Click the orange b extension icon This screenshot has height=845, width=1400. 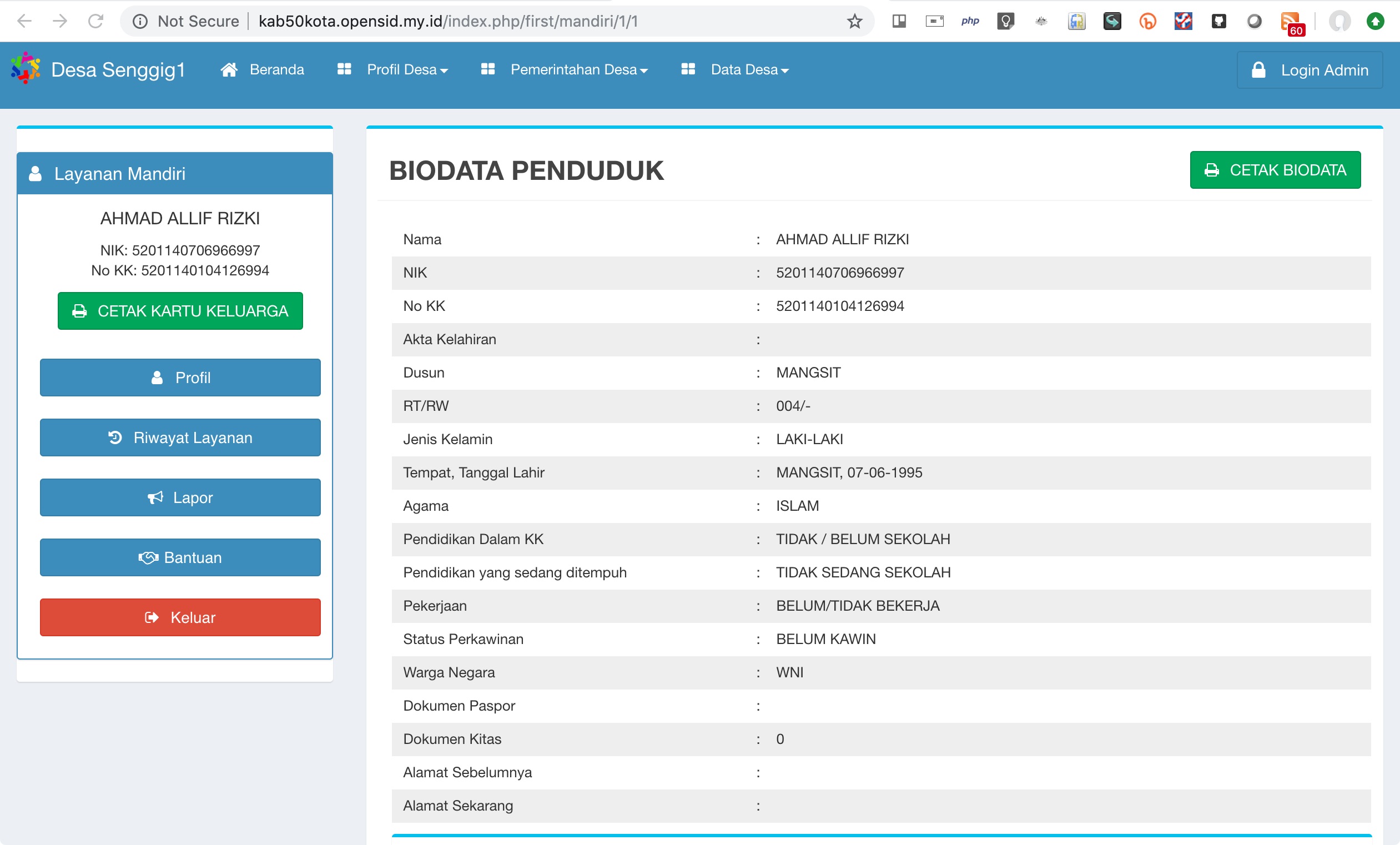click(1147, 21)
